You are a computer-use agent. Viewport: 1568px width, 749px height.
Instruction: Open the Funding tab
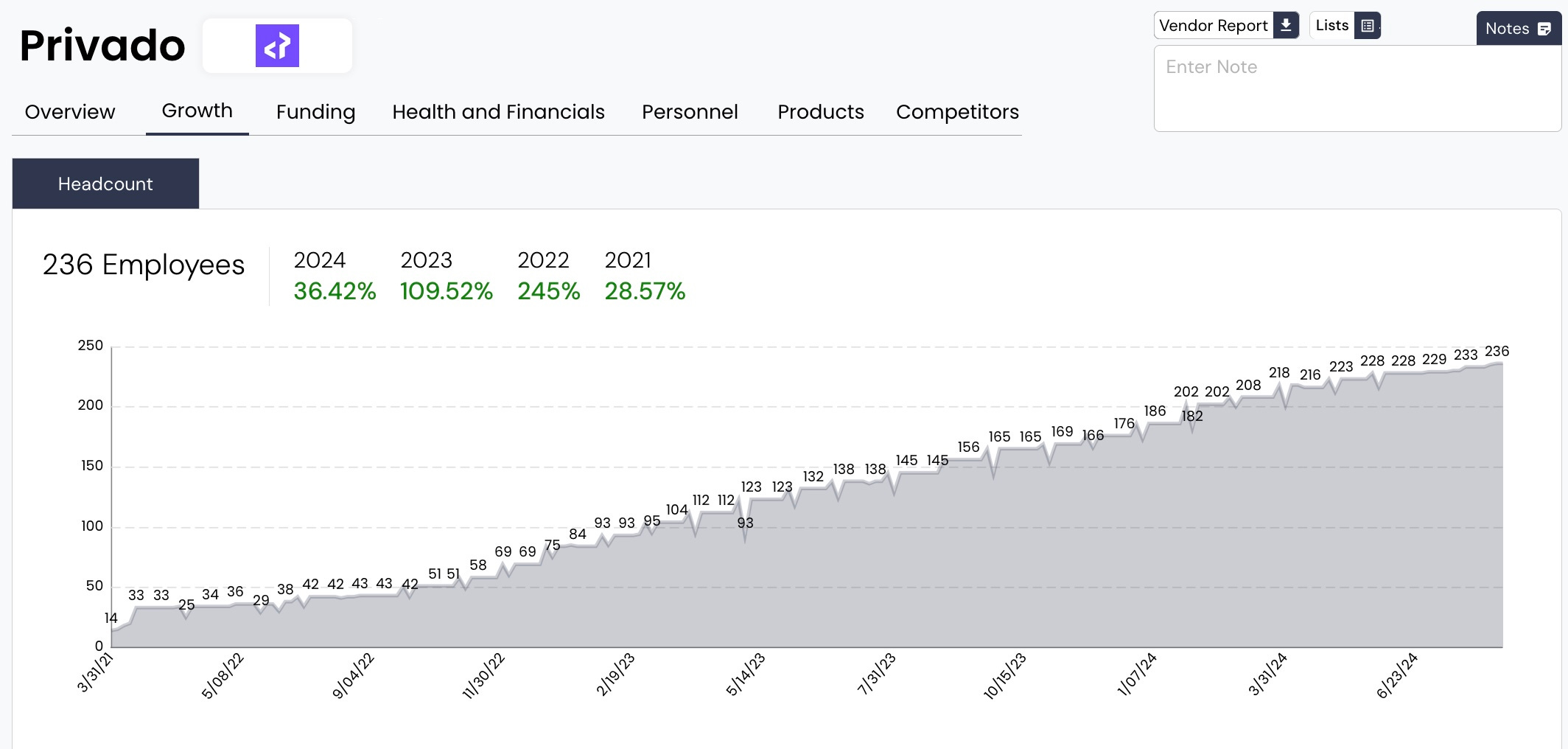coord(315,112)
